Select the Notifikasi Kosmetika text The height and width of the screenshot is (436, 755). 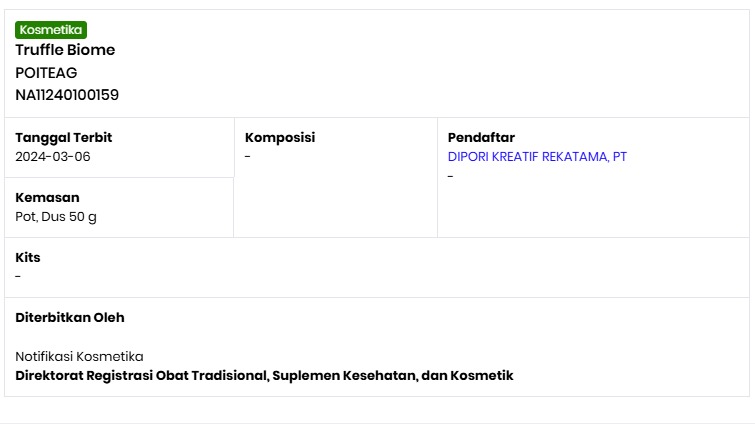click(x=79, y=357)
